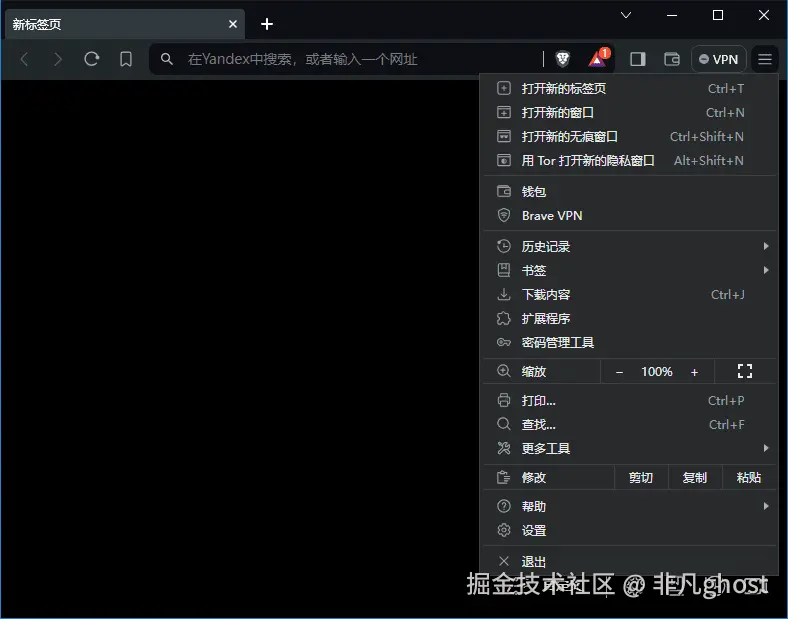Image resolution: width=788 pixels, height=619 pixels.
Task: Minimize the browser window
Action: [672, 15]
